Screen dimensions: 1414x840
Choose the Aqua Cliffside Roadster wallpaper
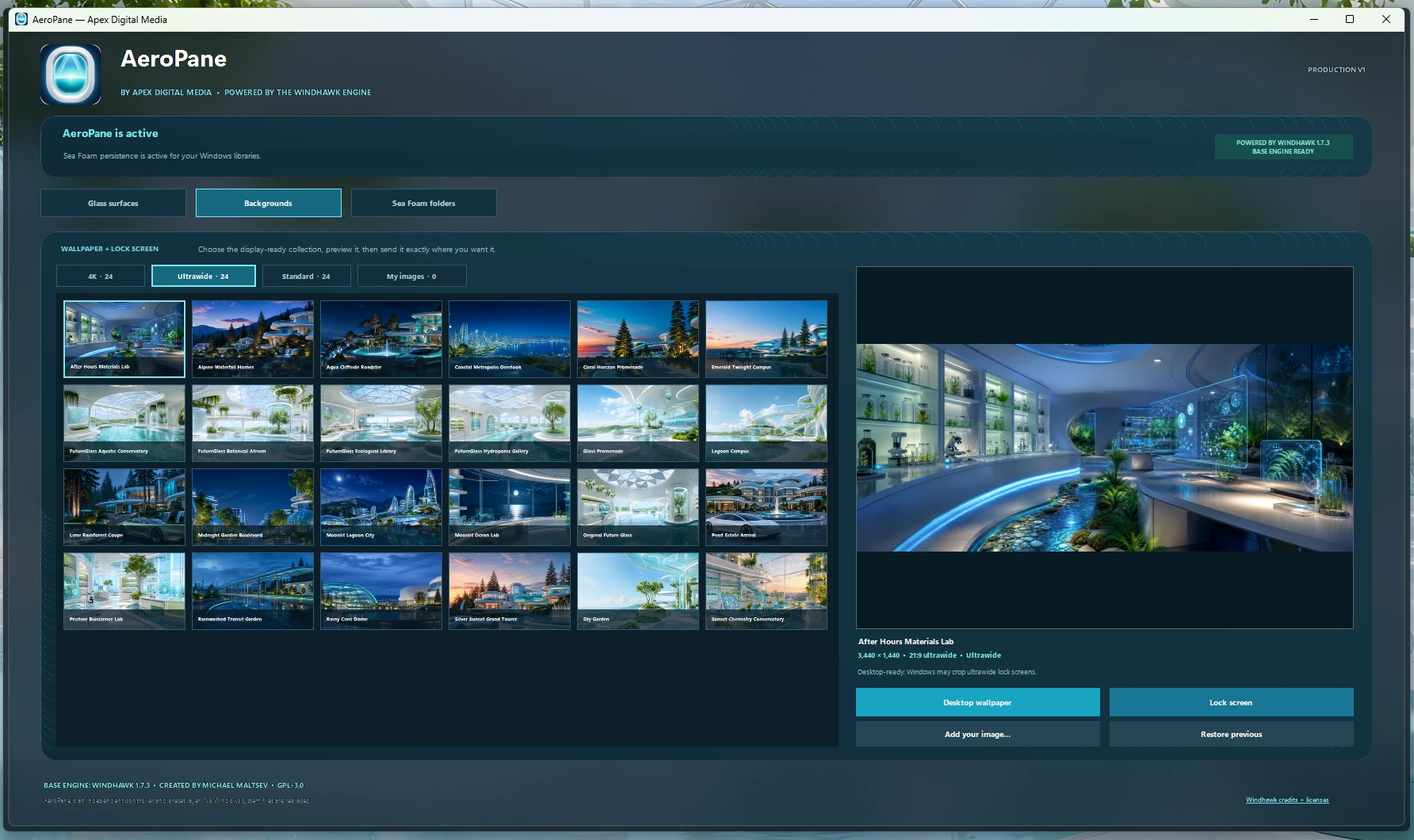coord(381,338)
